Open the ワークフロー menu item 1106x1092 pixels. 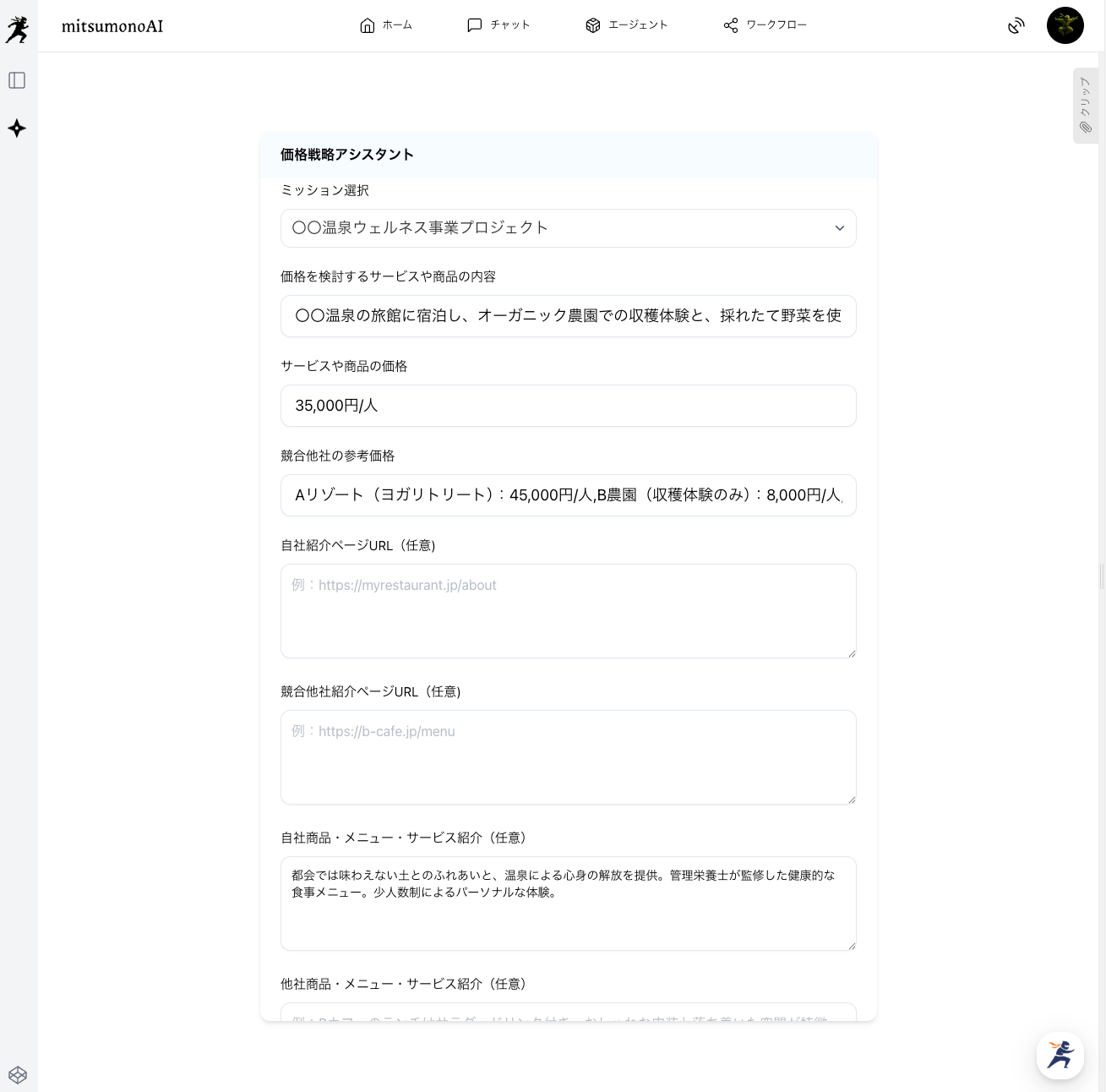click(765, 25)
